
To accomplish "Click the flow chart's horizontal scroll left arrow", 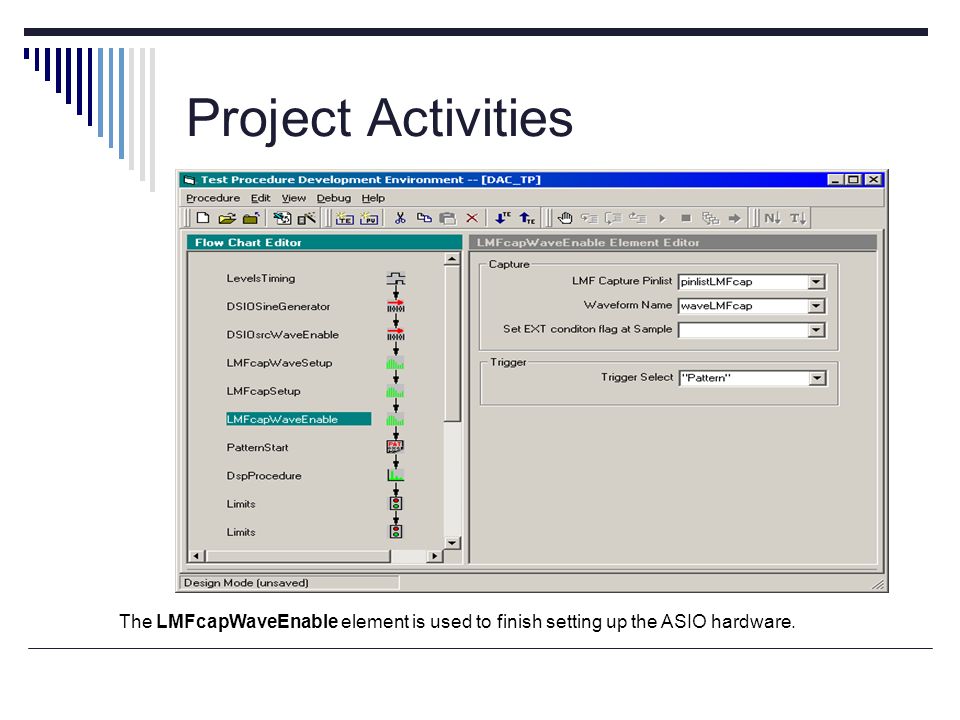I will tap(197, 556).
